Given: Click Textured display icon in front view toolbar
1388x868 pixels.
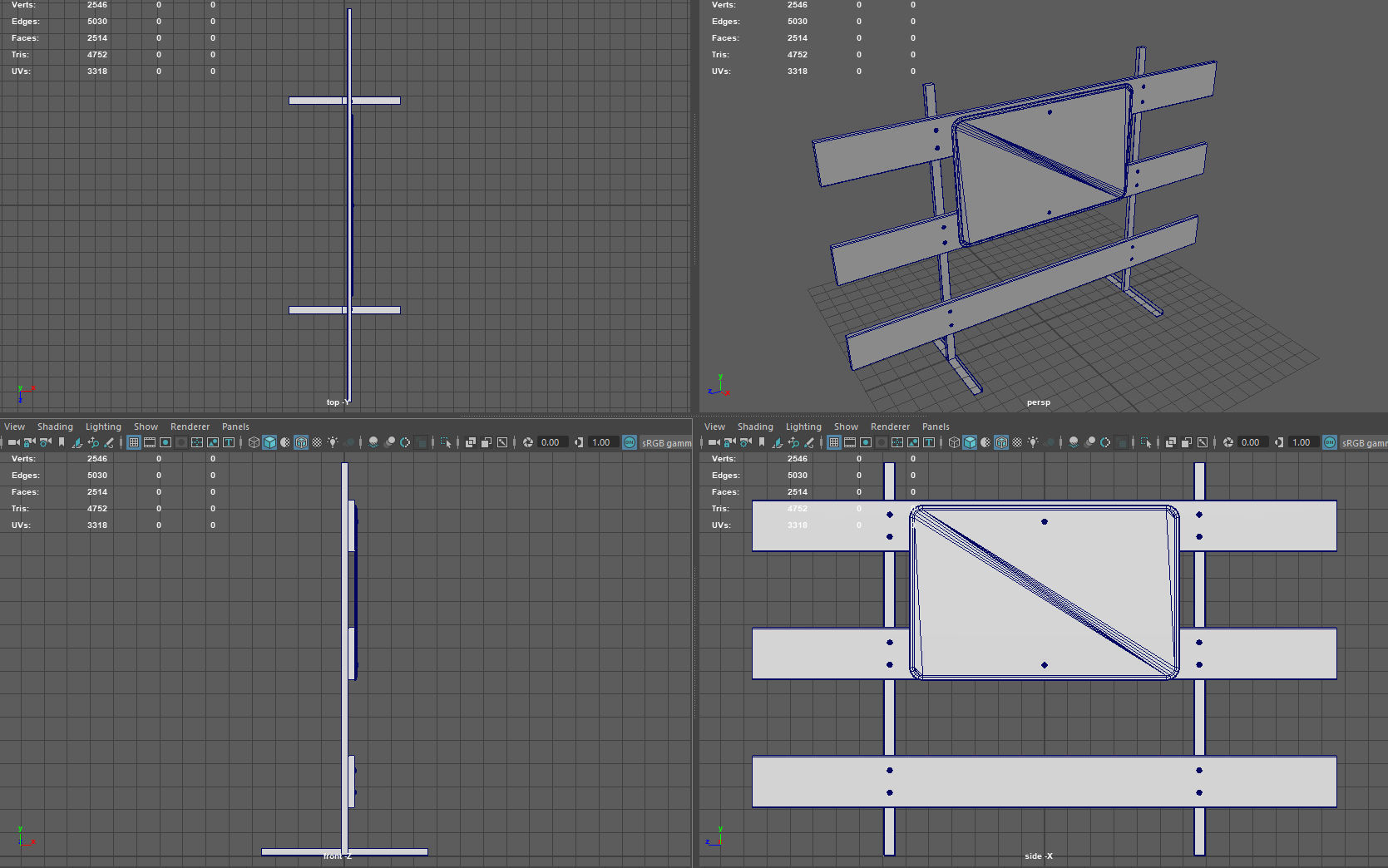Looking at the screenshot, I should 317,442.
